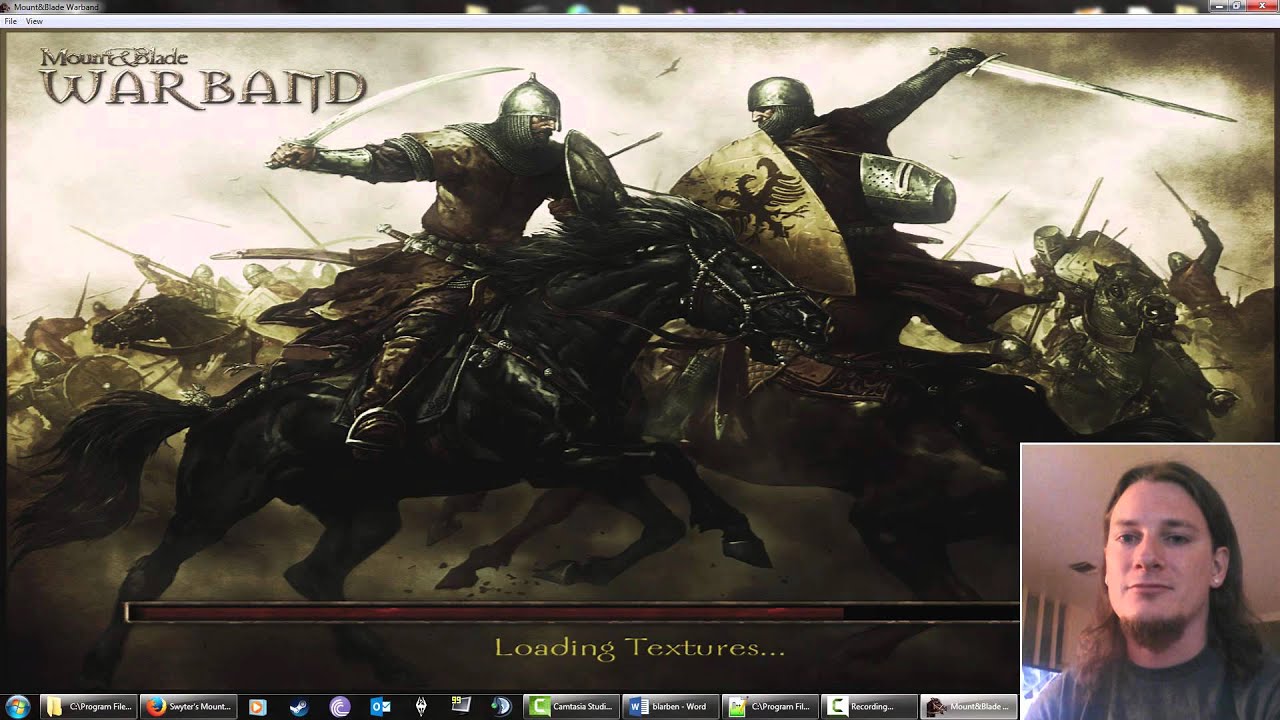Minimize the Mount&Blade Warband window
The width and height of the screenshot is (1280, 720).
coord(1219,6)
